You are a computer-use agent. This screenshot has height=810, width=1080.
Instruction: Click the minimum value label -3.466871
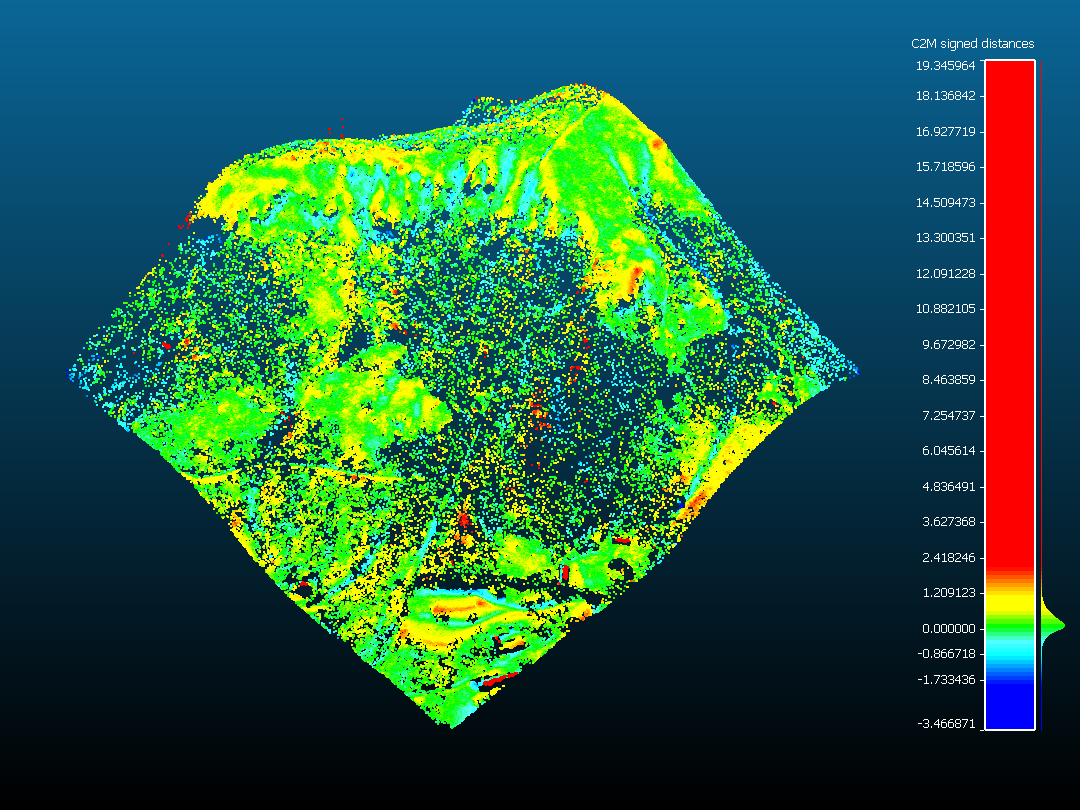(946, 723)
